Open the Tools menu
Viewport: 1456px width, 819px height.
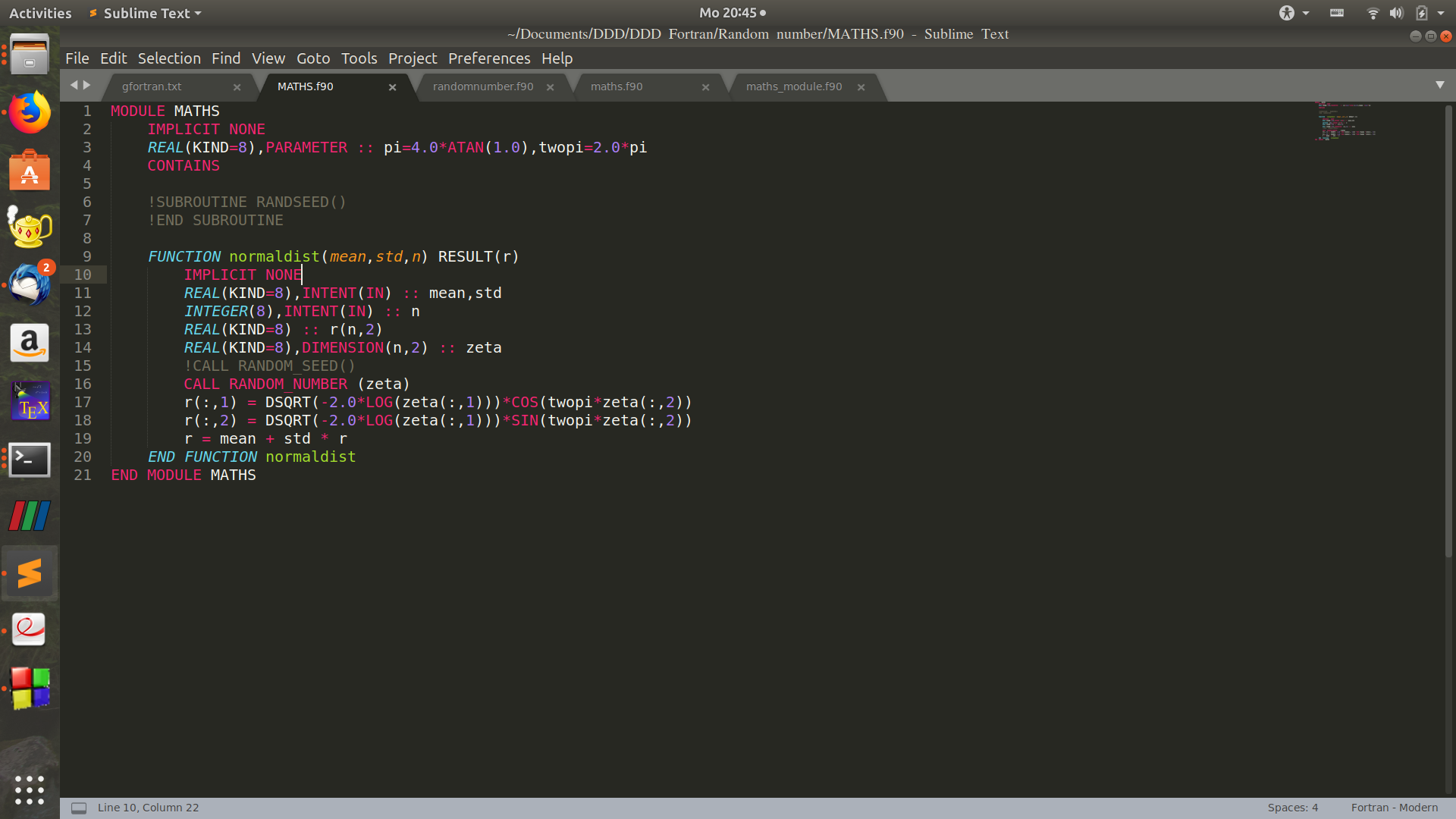(x=359, y=58)
